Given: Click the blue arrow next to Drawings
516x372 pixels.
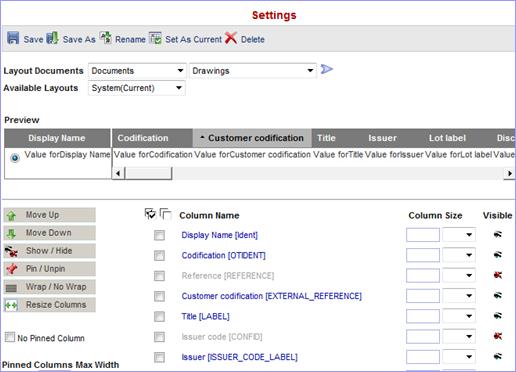Looking at the screenshot, I should 326,69.
